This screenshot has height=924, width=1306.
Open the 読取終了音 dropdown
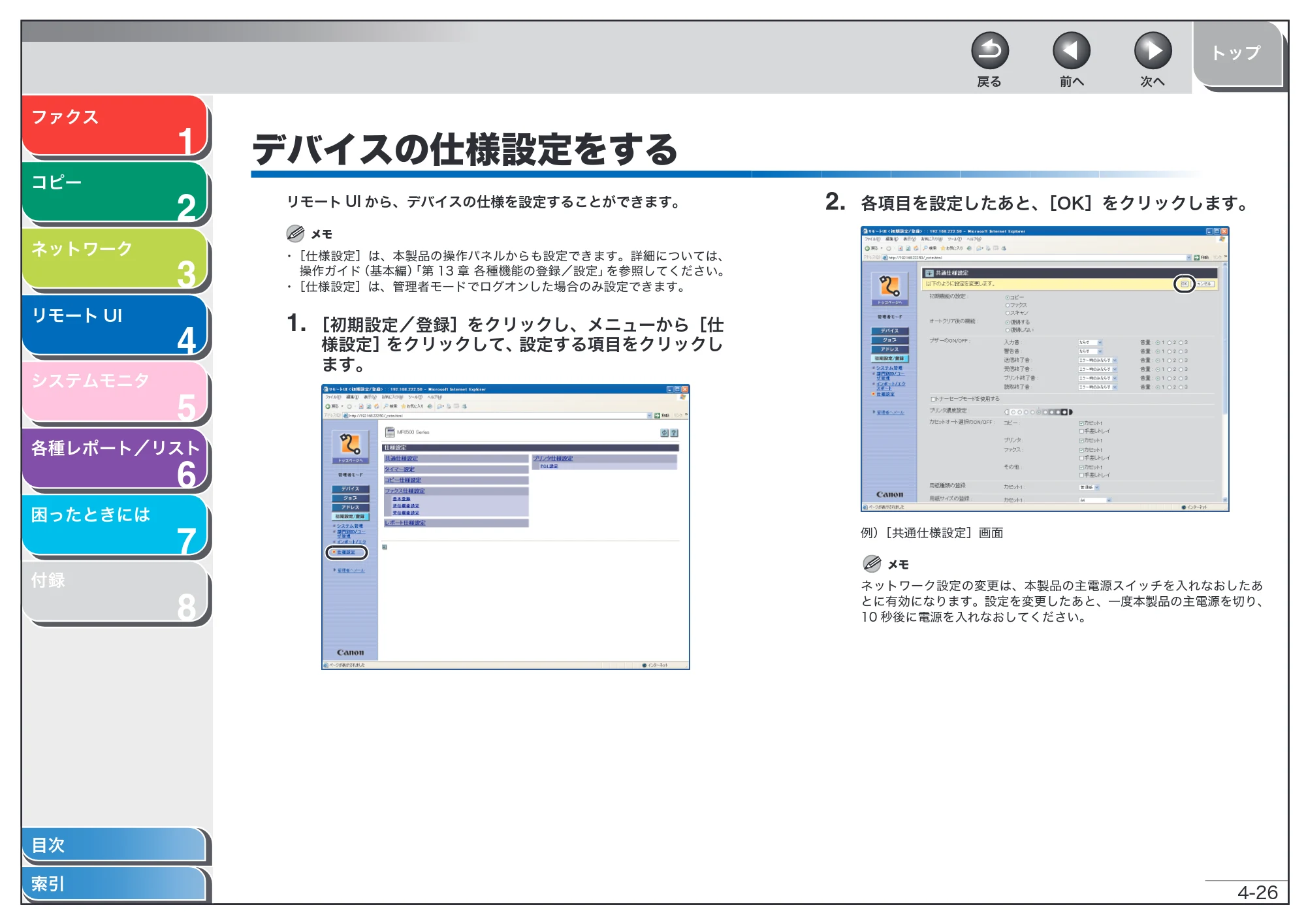coord(1098,387)
